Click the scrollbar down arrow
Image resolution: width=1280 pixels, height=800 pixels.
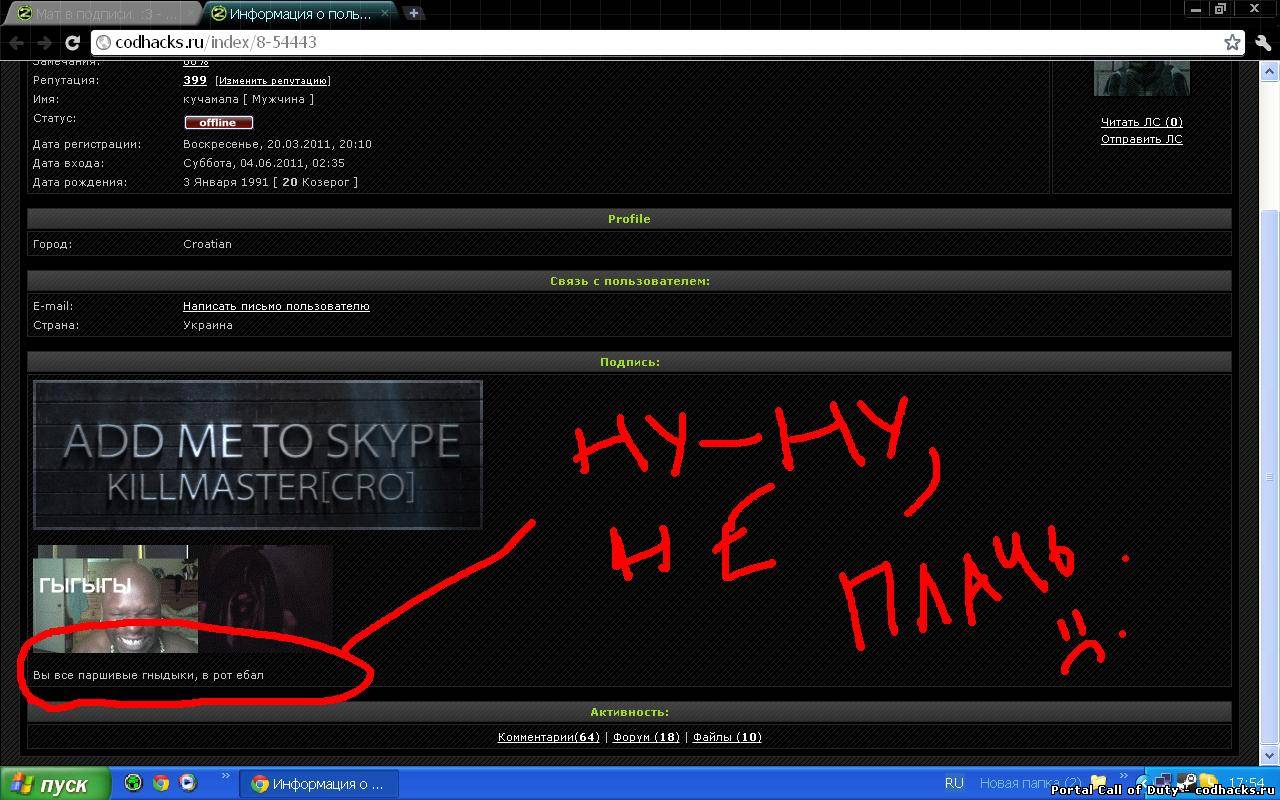coord(1270,756)
